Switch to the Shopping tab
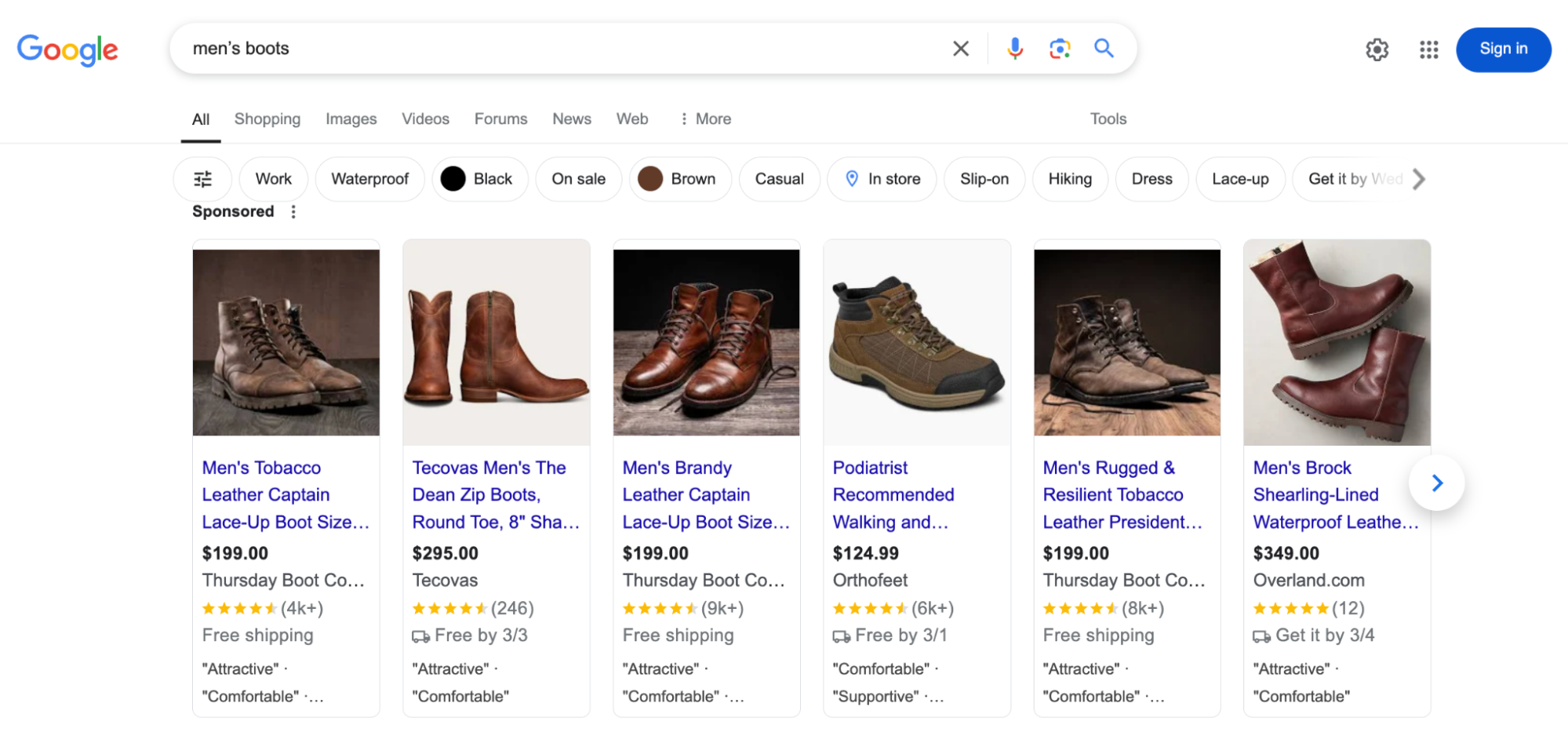Screen dimensions: 1568x736 tap(267, 118)
